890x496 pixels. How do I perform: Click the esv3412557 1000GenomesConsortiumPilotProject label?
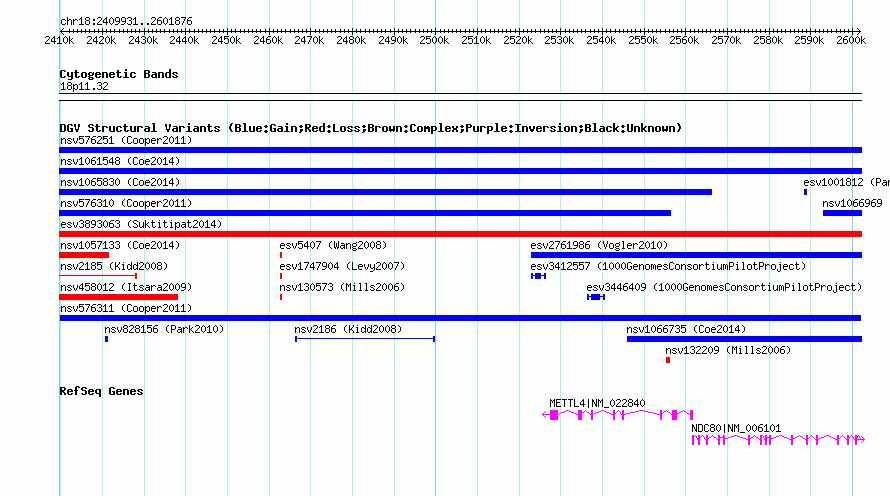point(668,266)
